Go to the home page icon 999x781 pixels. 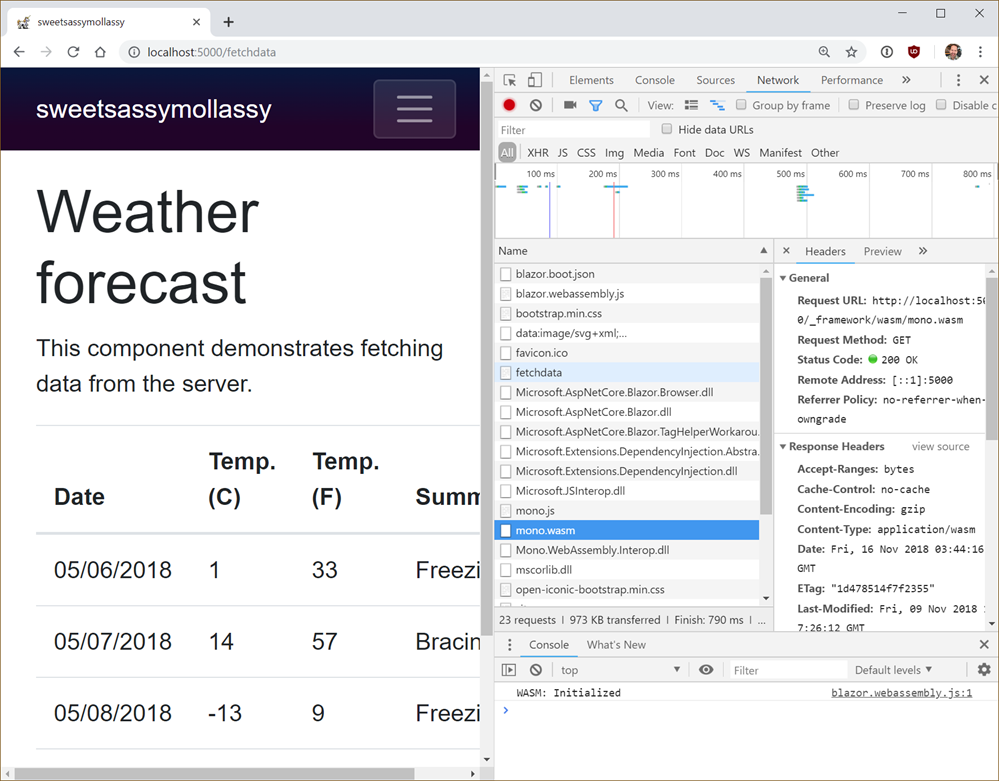click(x=100, y=52)
